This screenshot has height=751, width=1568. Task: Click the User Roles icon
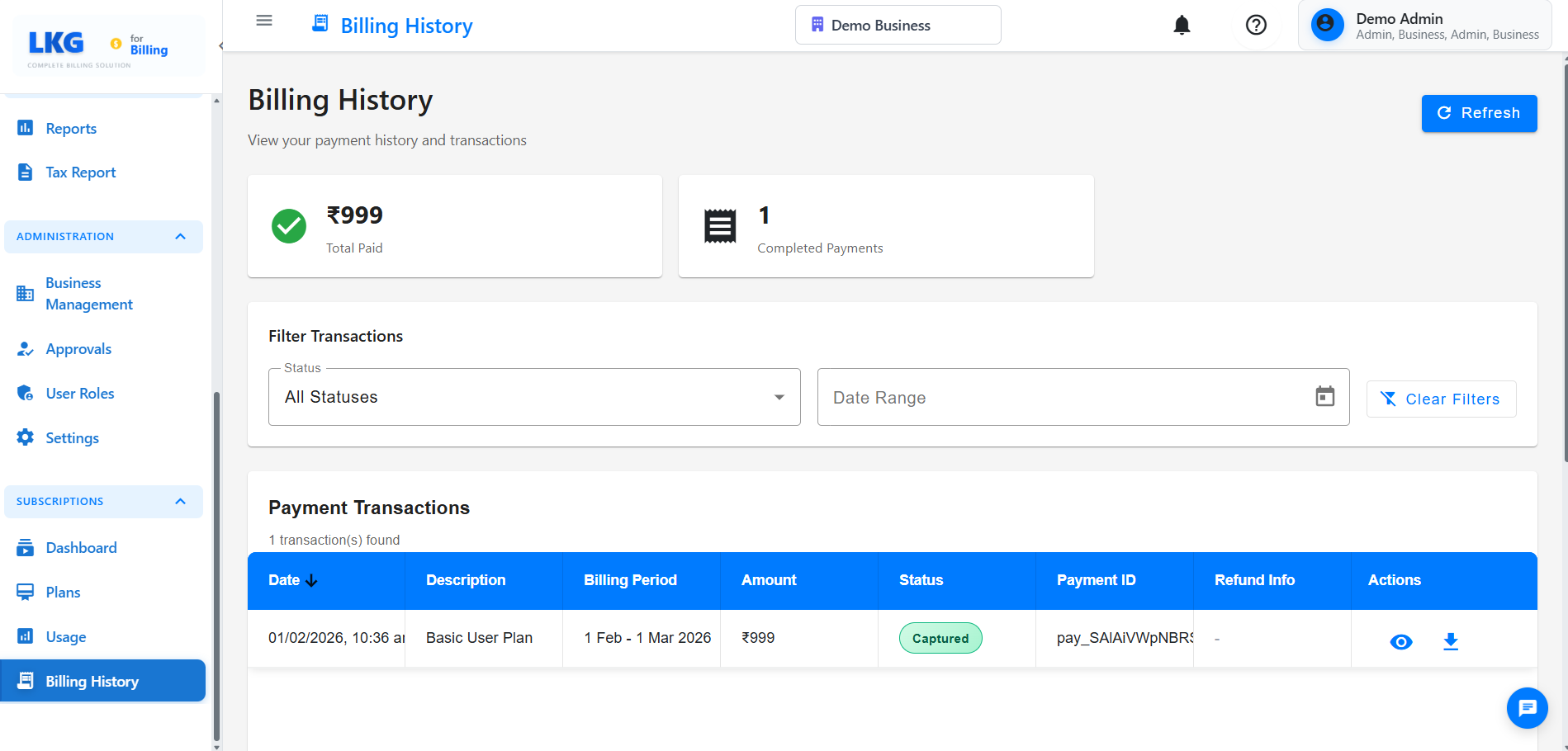25,393
